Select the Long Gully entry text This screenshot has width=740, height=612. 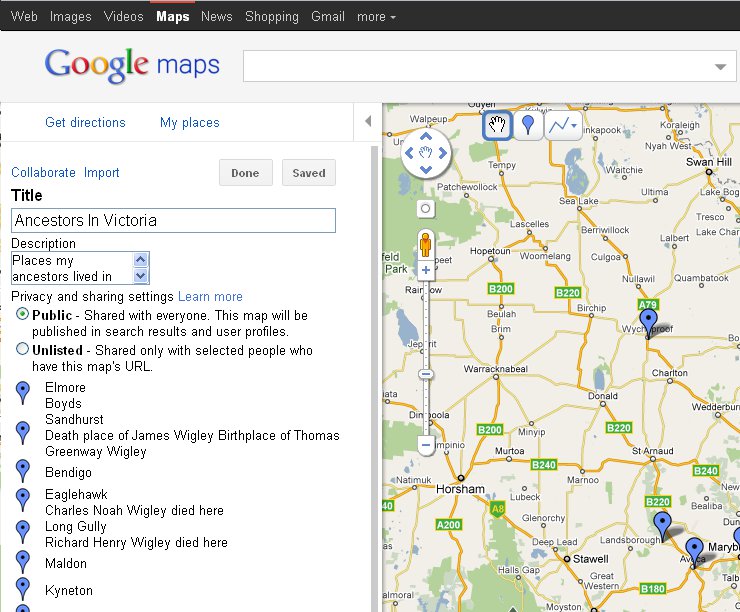point(76,527)
